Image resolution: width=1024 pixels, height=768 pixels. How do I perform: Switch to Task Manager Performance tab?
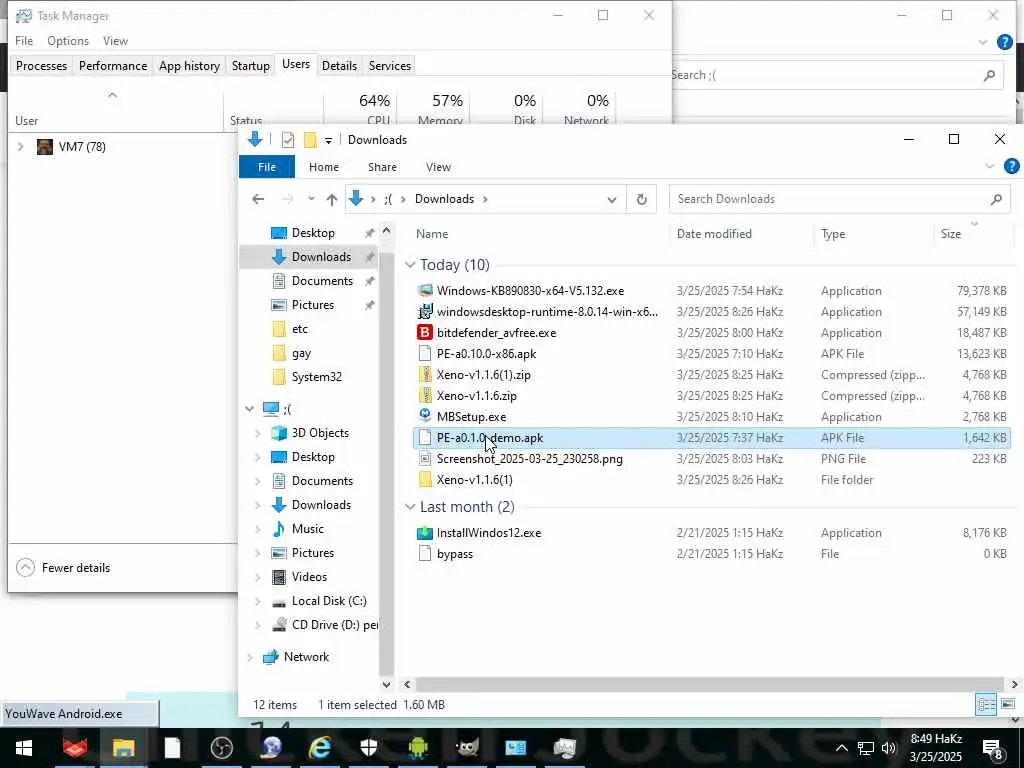[x=113, y=66]
